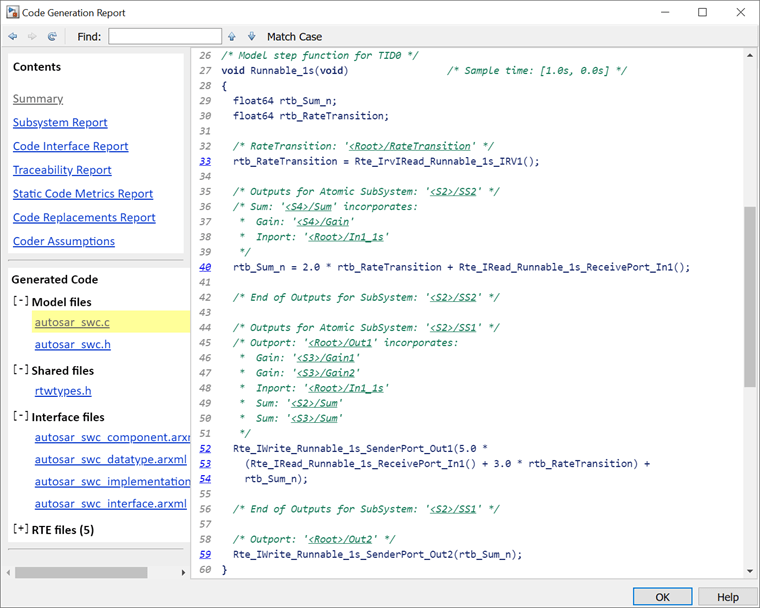Screen dimensions: 760x608
Task: Click the OK button
Action: (663, 597)
